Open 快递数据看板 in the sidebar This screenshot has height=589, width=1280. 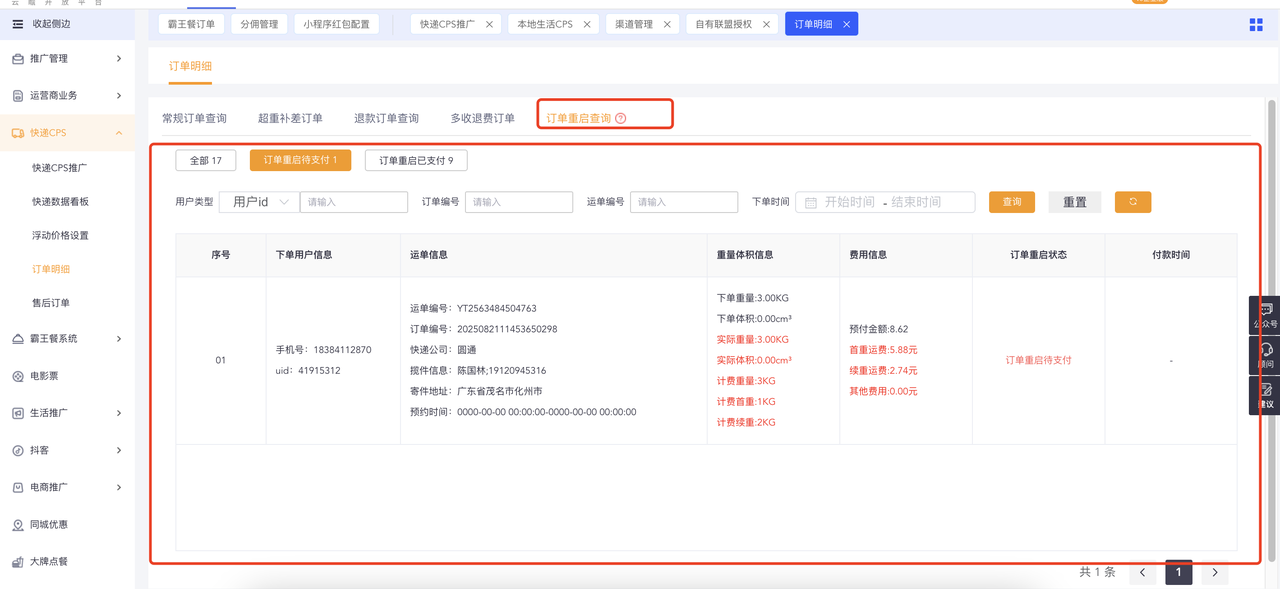click(x=60, y=202)
